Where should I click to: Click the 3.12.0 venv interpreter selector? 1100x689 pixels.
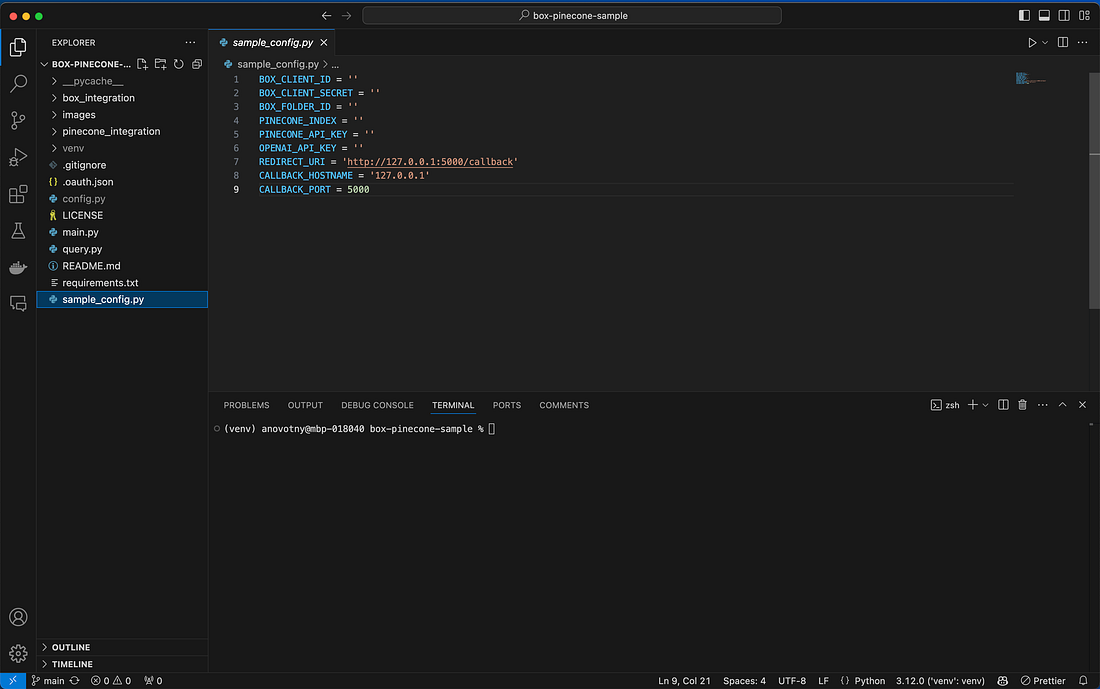coord(940,681)
